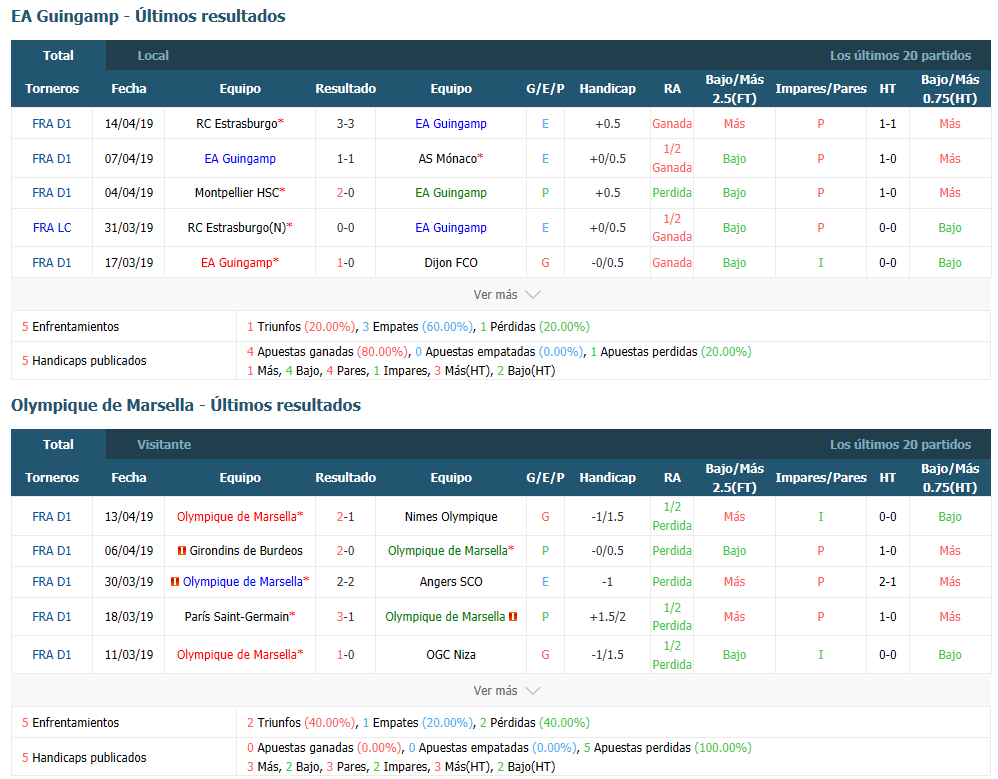Click Angers SCO team name
This screenshot has width=998, height=779.
(451, 582)
